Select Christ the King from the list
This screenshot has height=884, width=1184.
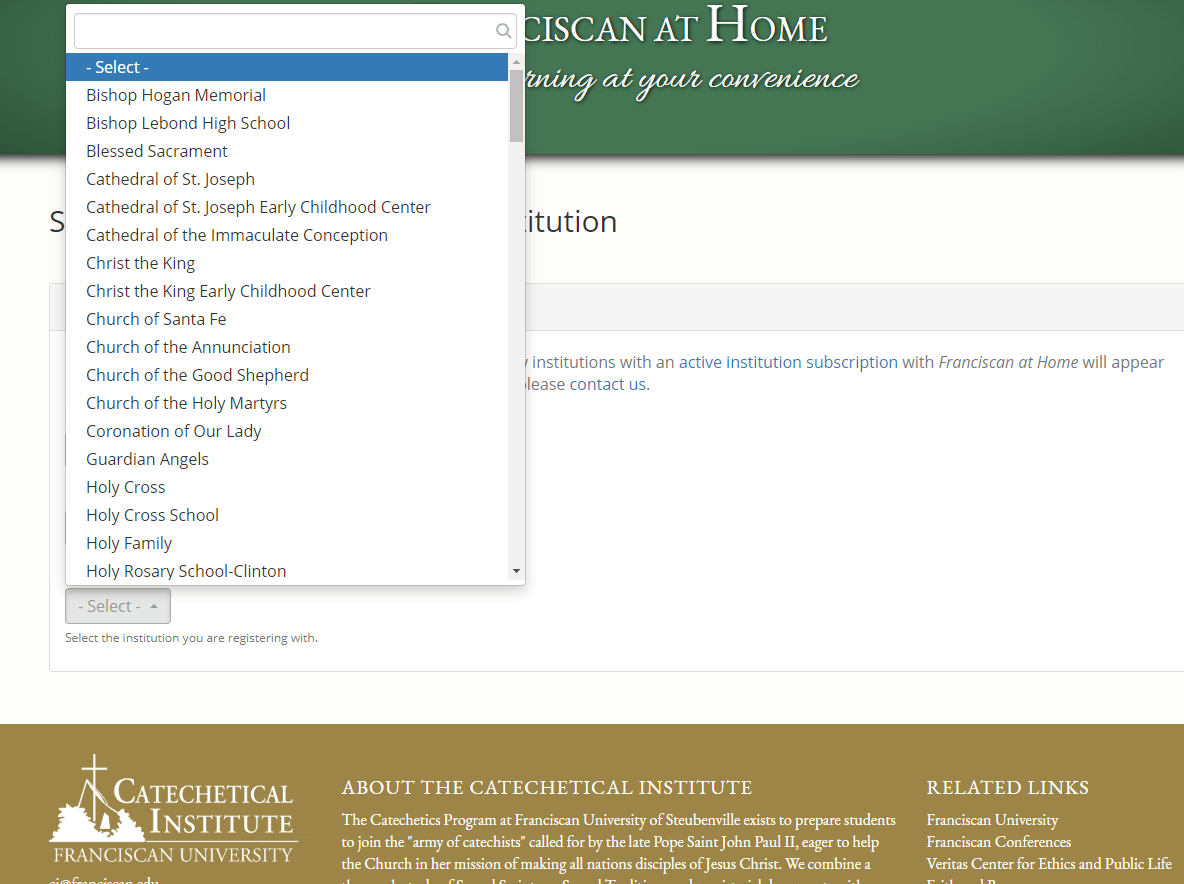pyautogui.click(x=287, y=263)
